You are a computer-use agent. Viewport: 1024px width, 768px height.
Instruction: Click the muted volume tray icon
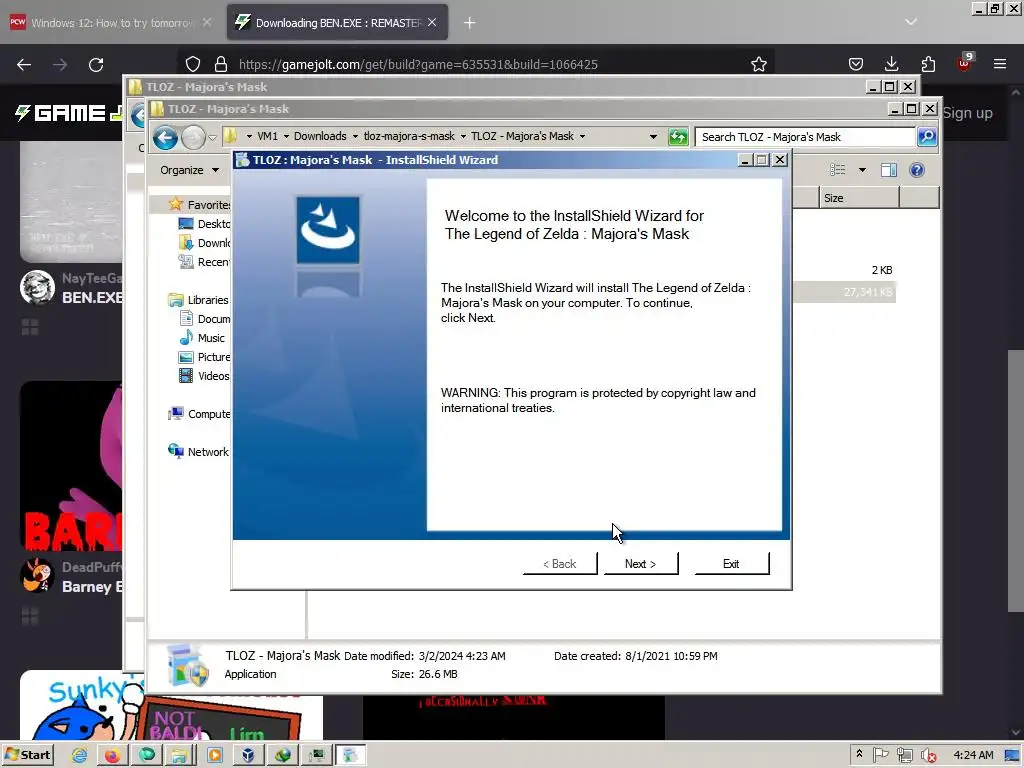tap(927, 756)
